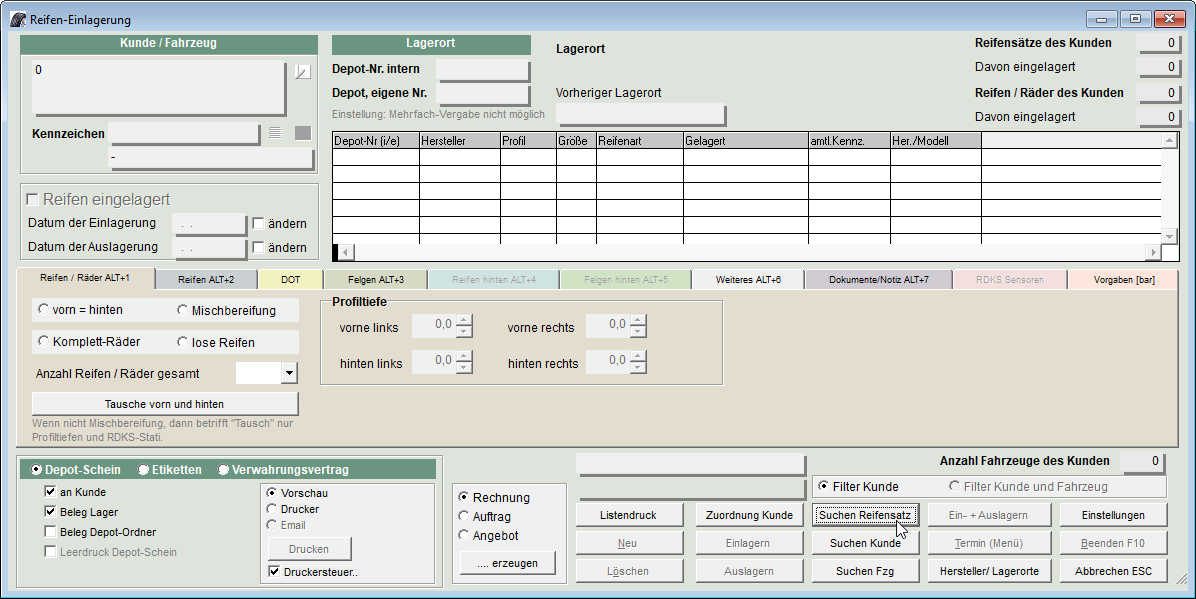Switch to 'Reifen ALT+2' tab

pos(206,279)
